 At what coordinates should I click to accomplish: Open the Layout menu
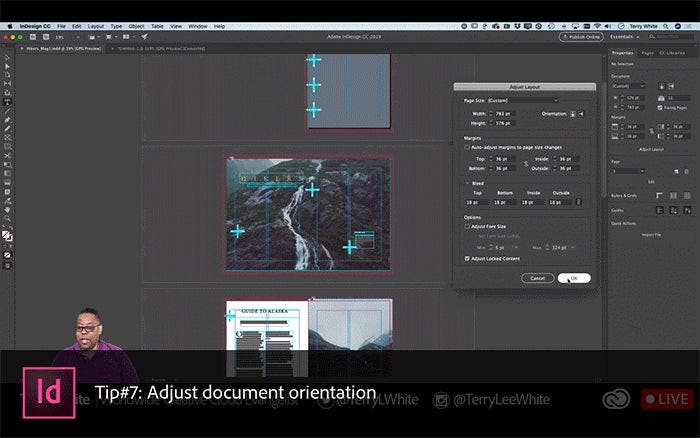(x=95, y=25)
